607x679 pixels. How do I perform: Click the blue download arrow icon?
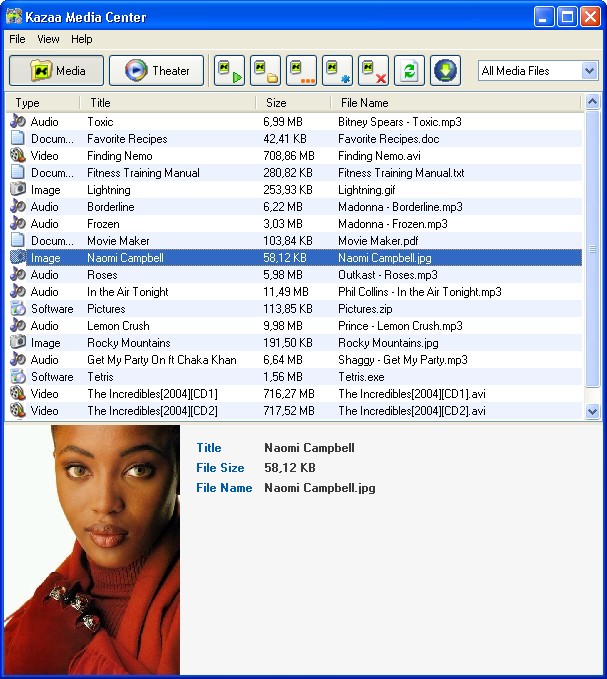pyautogui.click(x=445, y=71)
